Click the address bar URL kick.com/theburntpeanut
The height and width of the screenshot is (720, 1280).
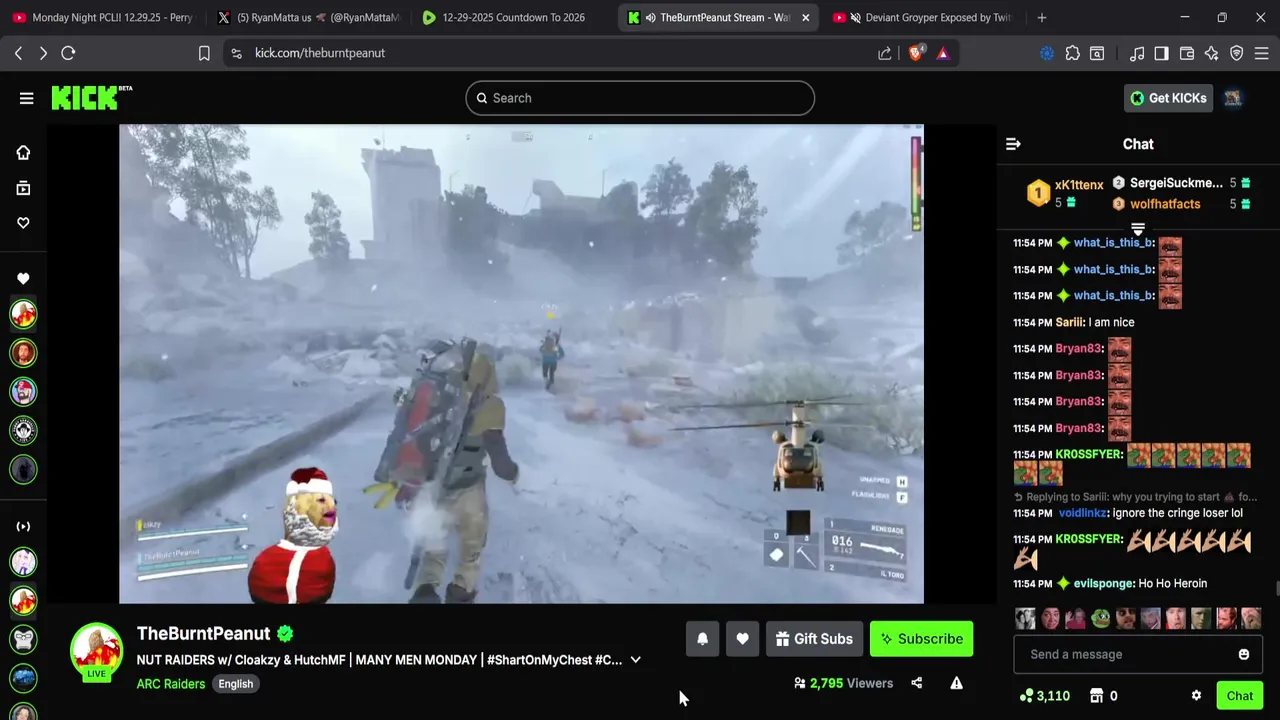(x=320, y=53)
